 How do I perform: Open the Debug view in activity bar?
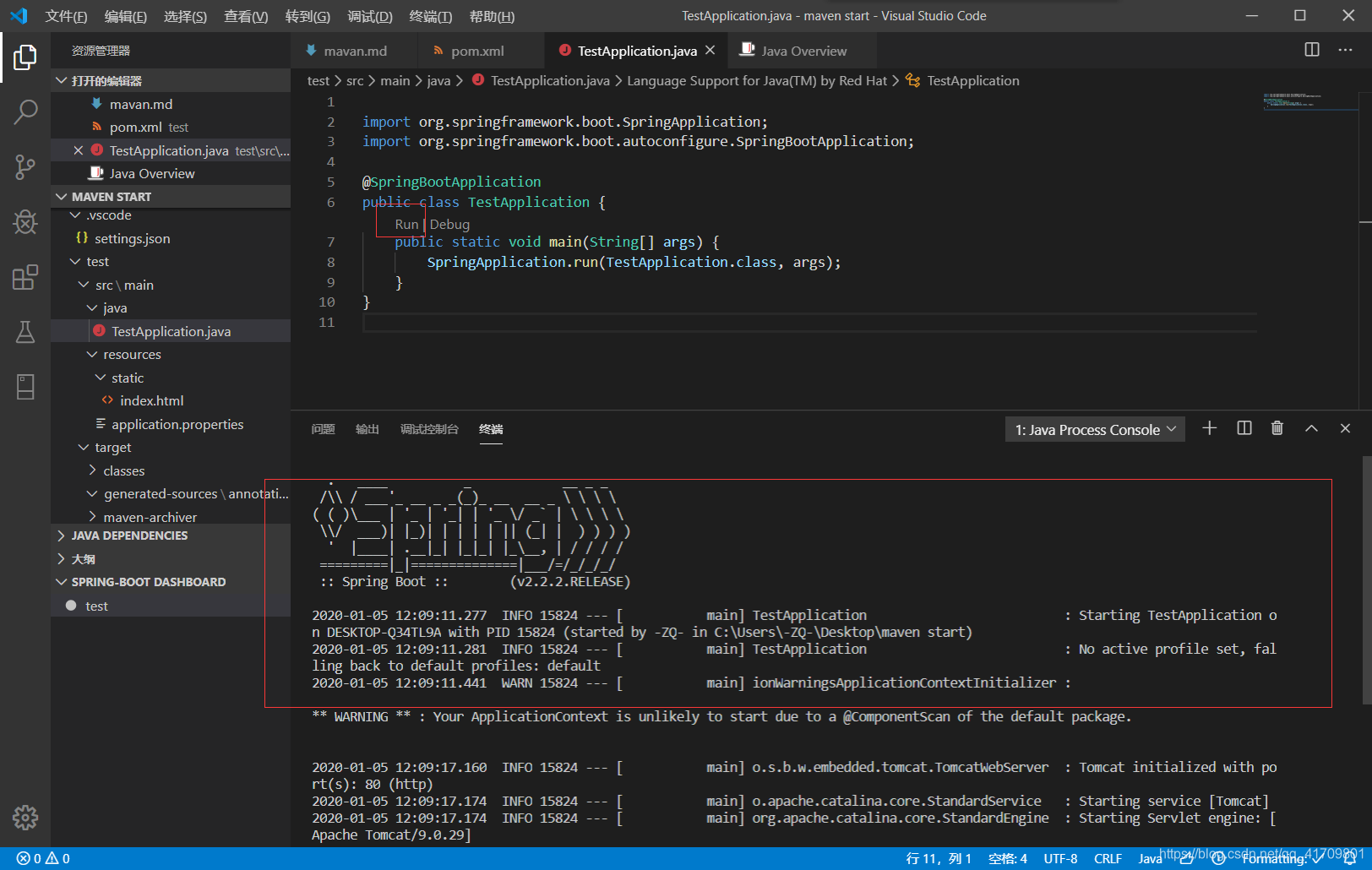click(x=25, y=222)
